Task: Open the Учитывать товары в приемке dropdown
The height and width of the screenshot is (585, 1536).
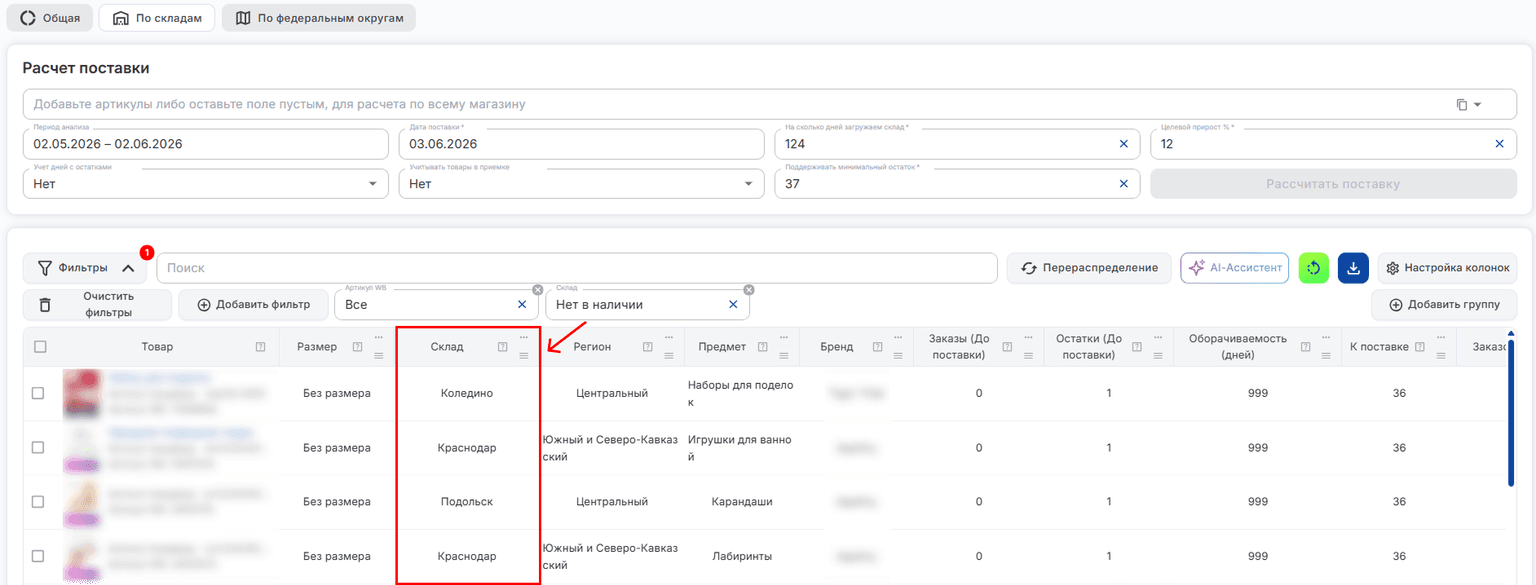Action: [x=581, y=184]
